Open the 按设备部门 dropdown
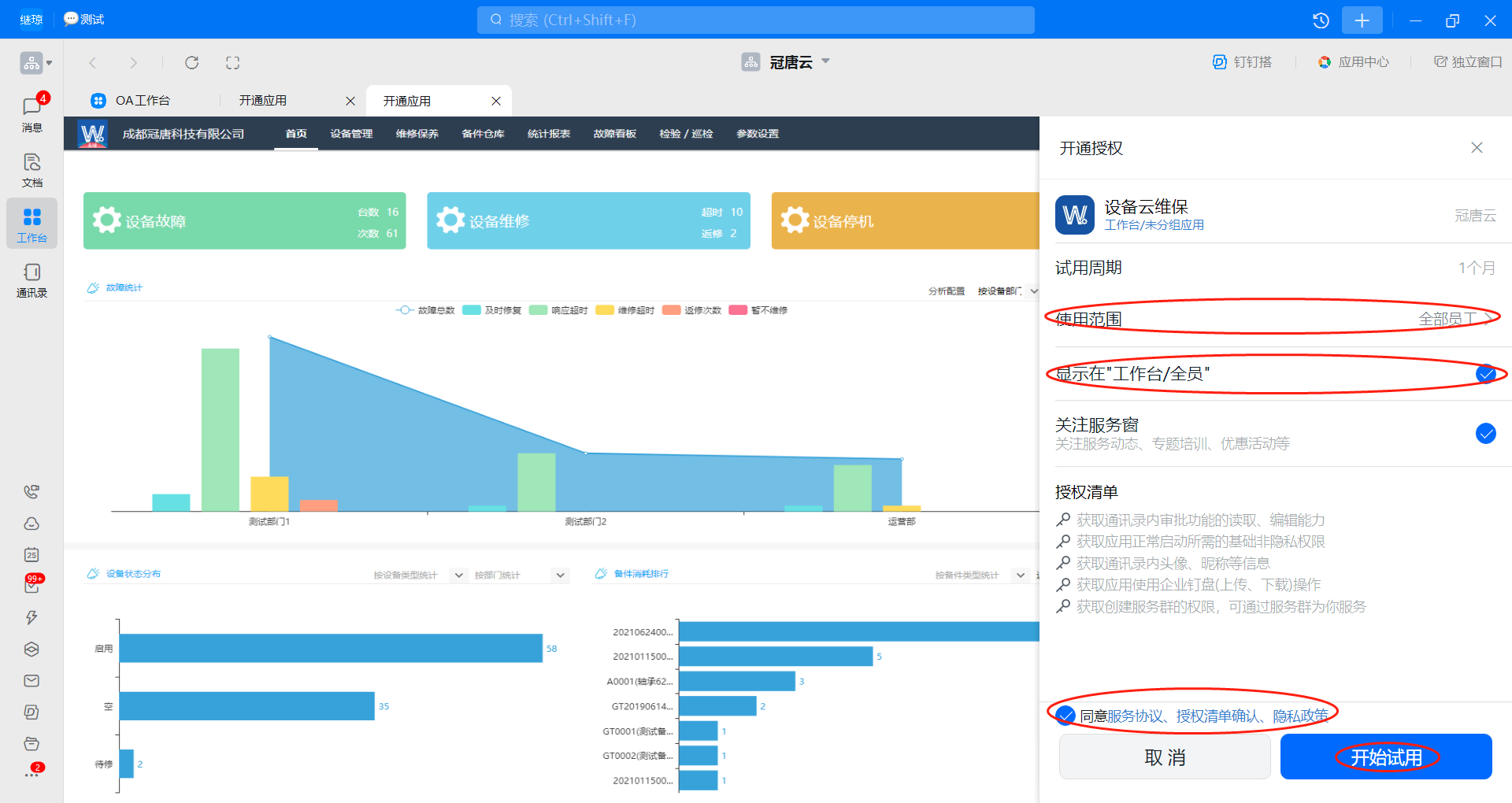1512x803 pixels. pos(1007,291)
